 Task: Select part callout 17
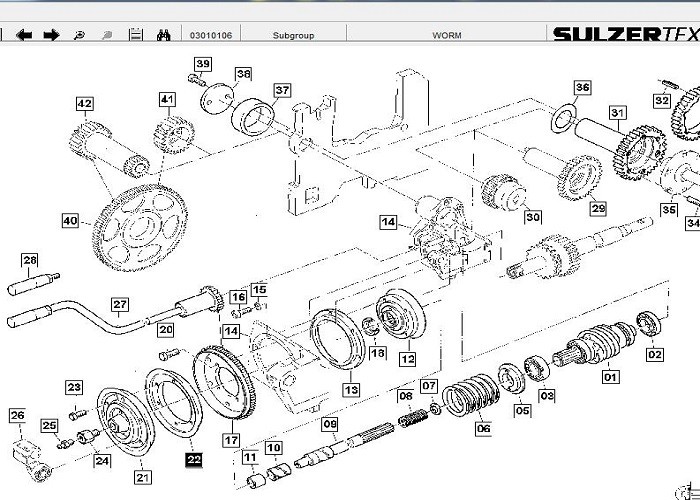[x=231, y=440]
